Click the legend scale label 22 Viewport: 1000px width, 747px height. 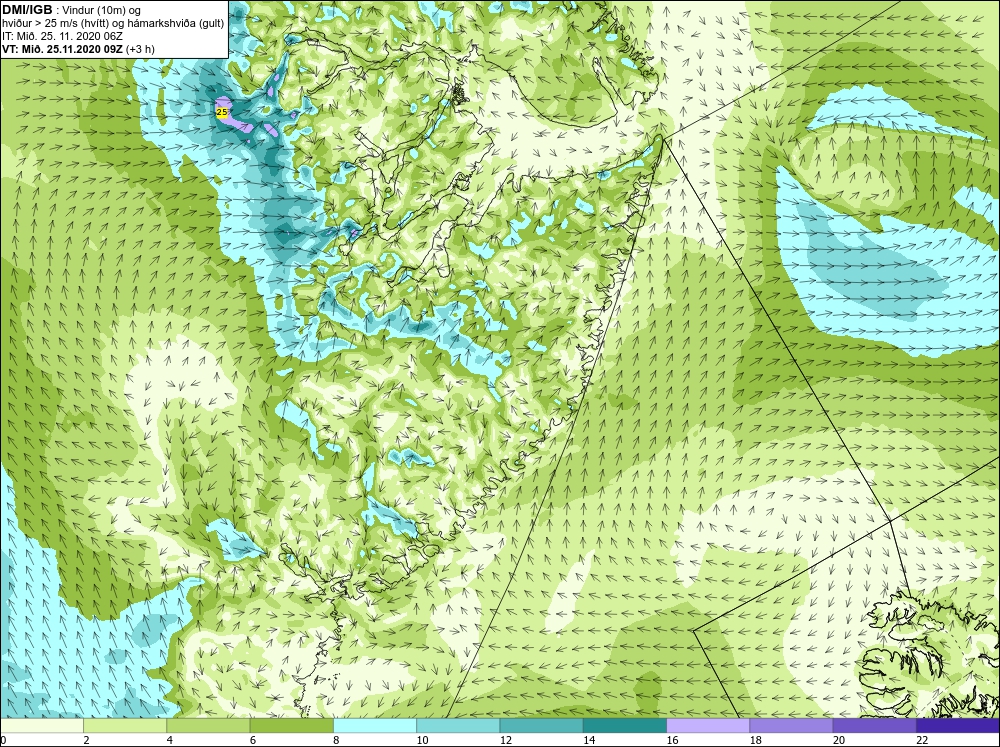(922, 740)
